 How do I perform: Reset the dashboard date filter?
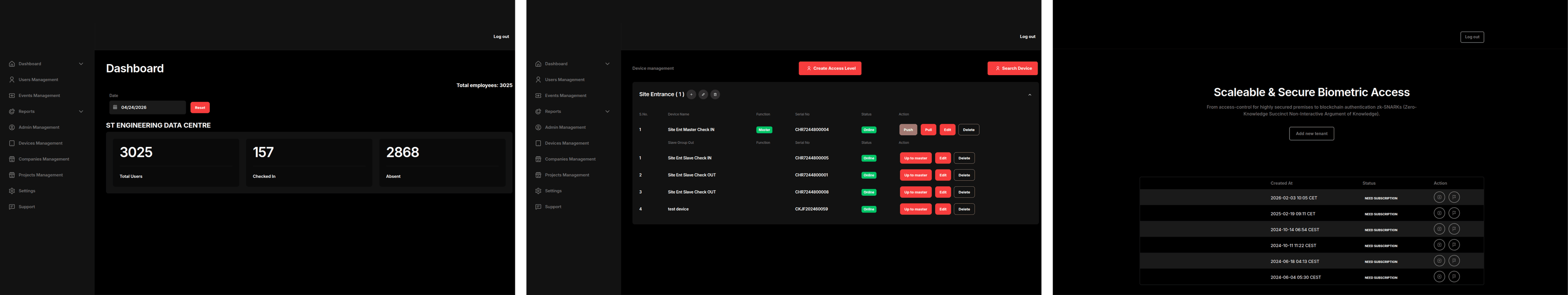coord(200,107)
